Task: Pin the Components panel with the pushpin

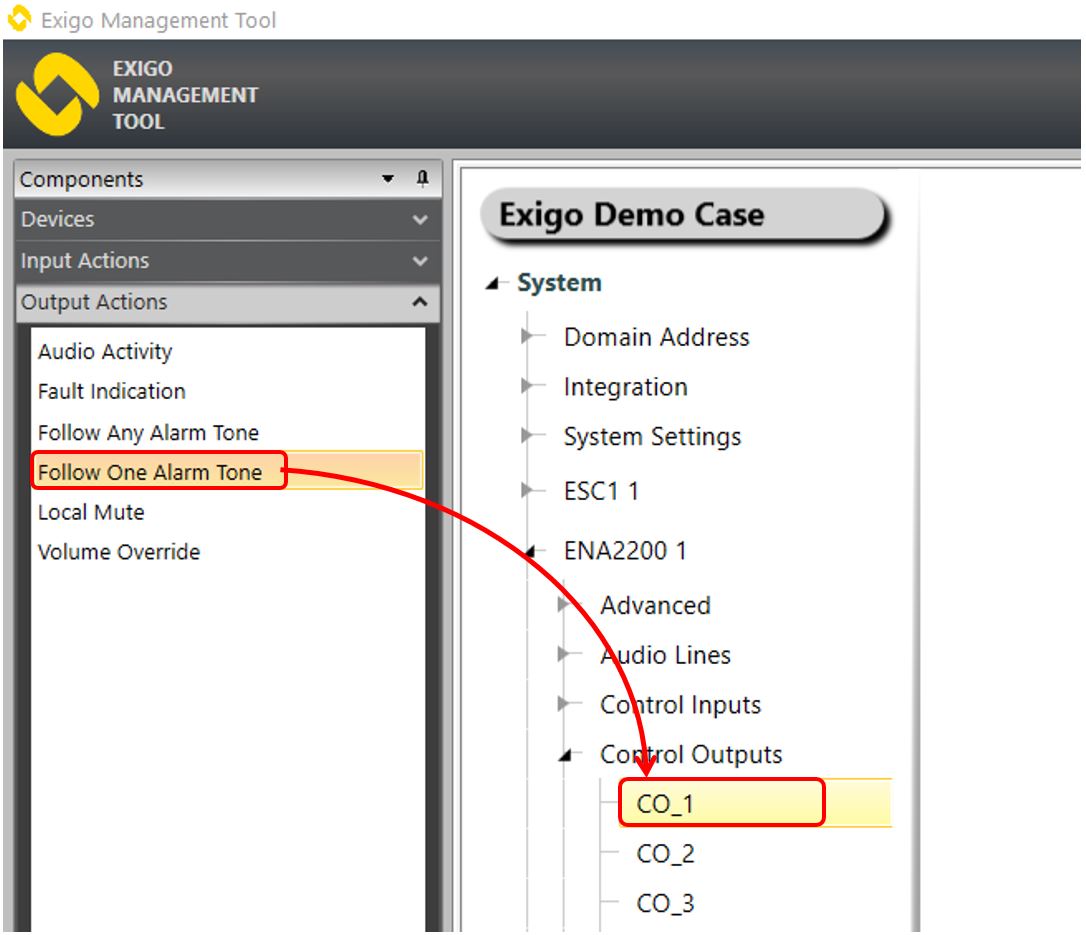Action: coord(422,179)
